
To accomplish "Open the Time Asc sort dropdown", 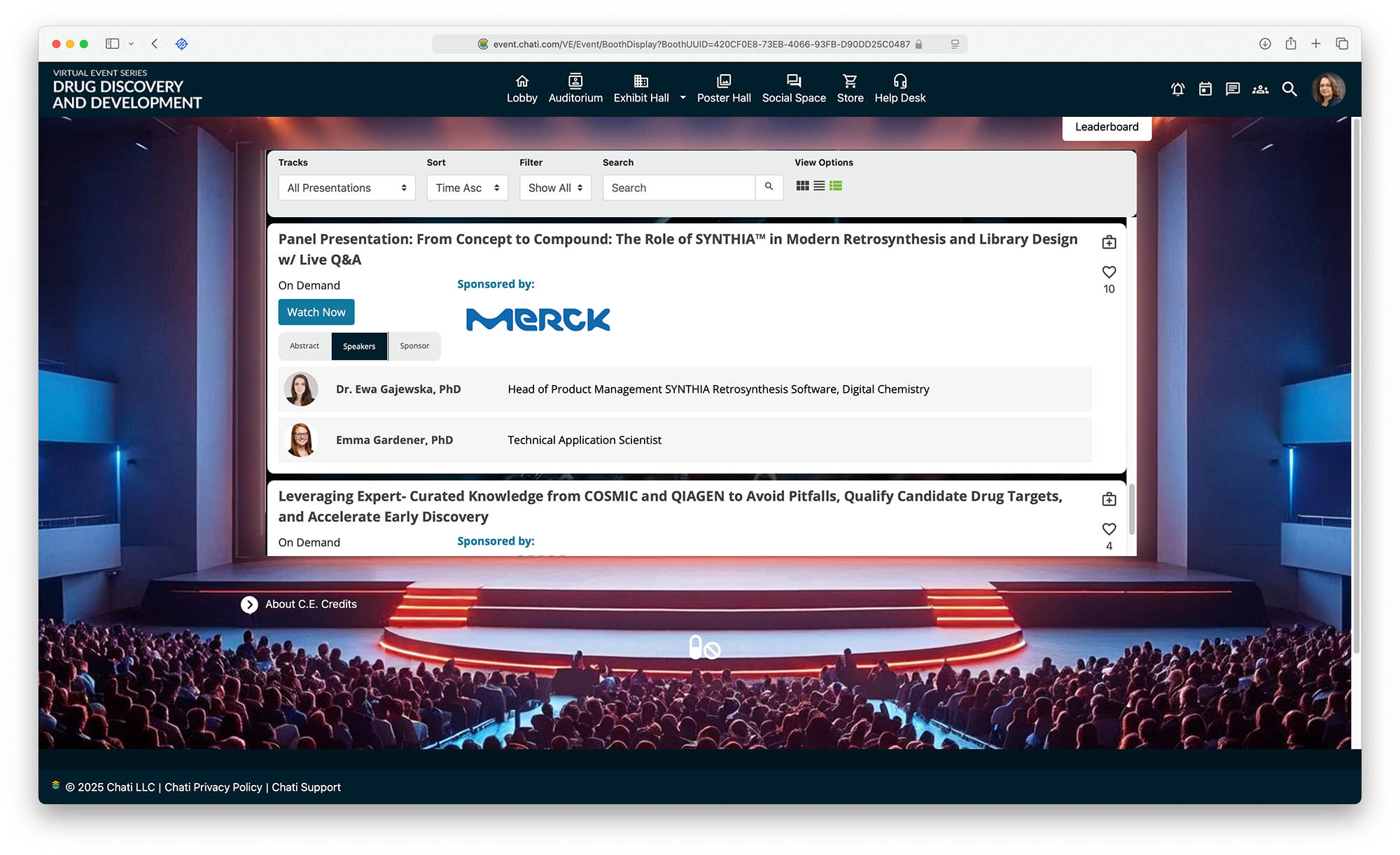I will tap(467, 188).
